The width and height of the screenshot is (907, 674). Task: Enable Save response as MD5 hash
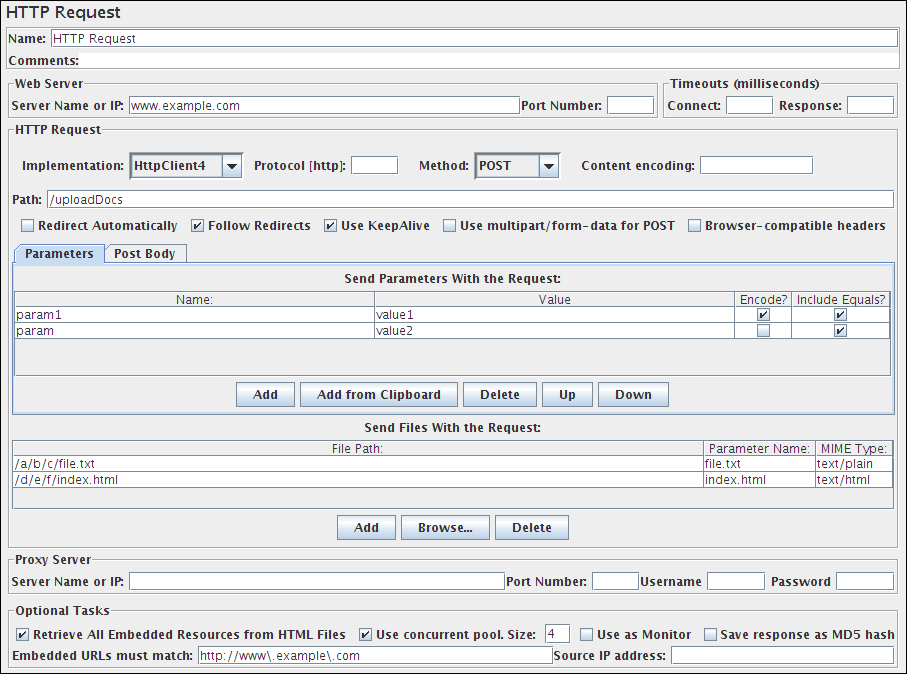coord(711,635)
